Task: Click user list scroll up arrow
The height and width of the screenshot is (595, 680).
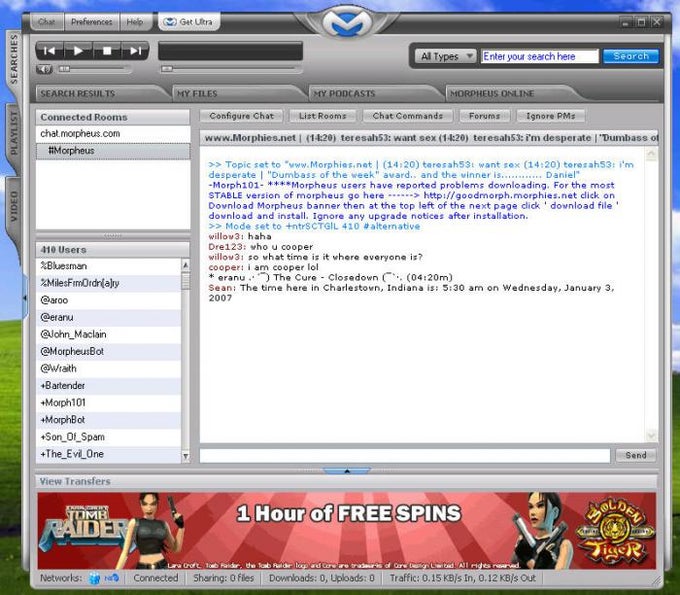Action: coord(186,264)
